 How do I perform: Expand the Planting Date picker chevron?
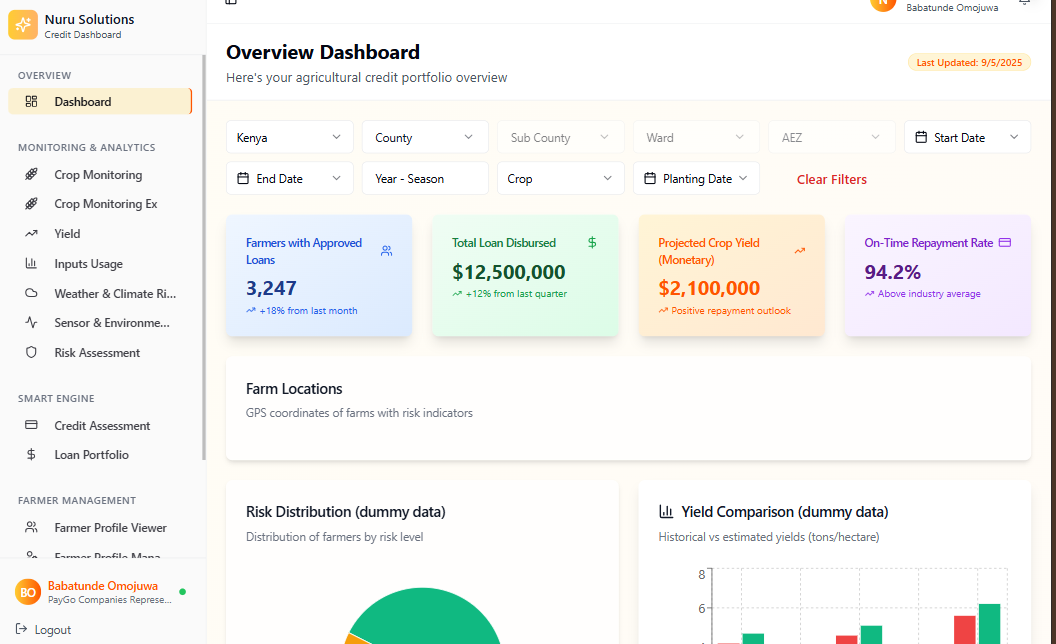point(743,179)
